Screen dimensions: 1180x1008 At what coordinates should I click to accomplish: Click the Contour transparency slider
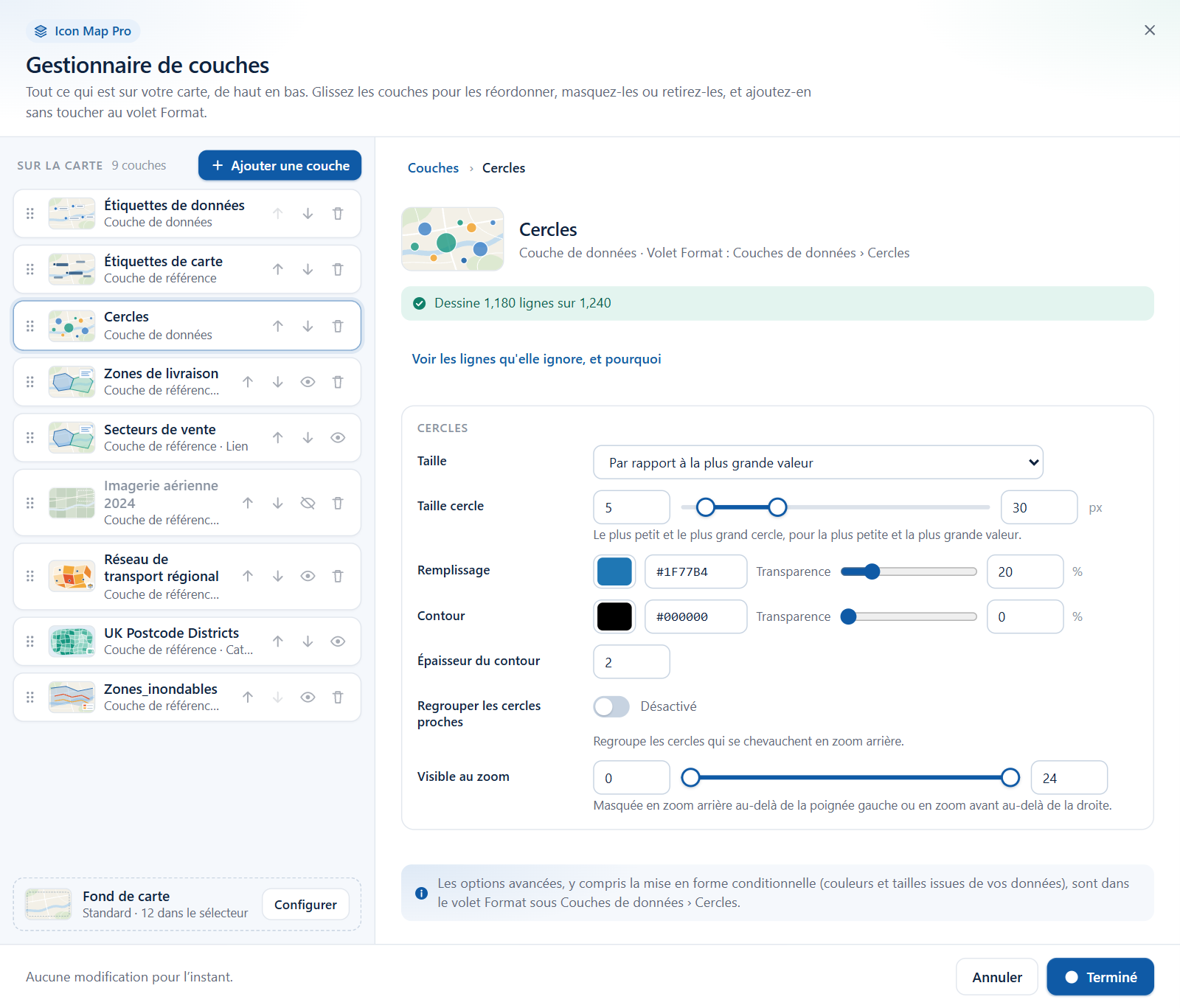coord(909,616)
